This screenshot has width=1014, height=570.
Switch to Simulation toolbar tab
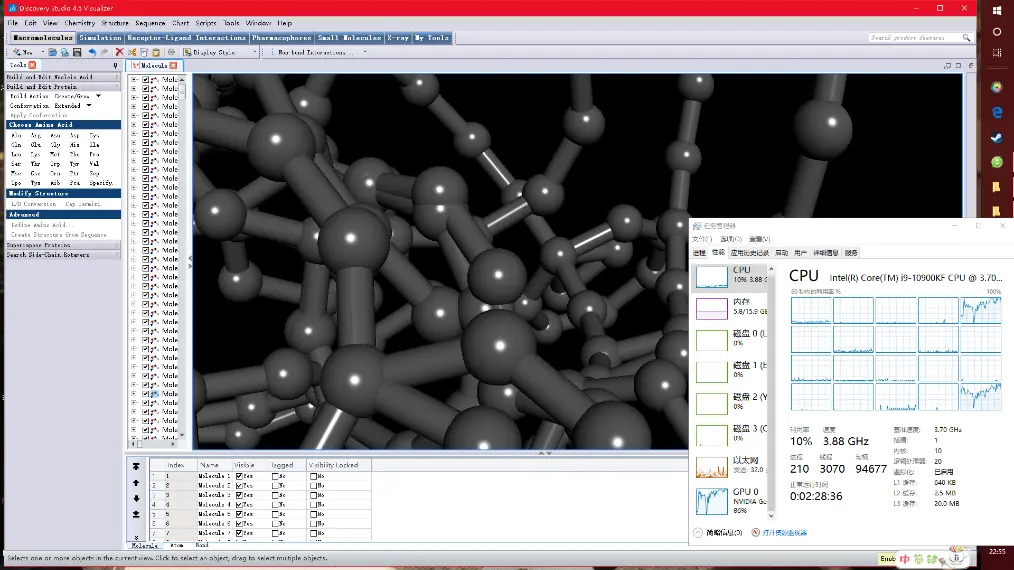click(x=100, y=38)
